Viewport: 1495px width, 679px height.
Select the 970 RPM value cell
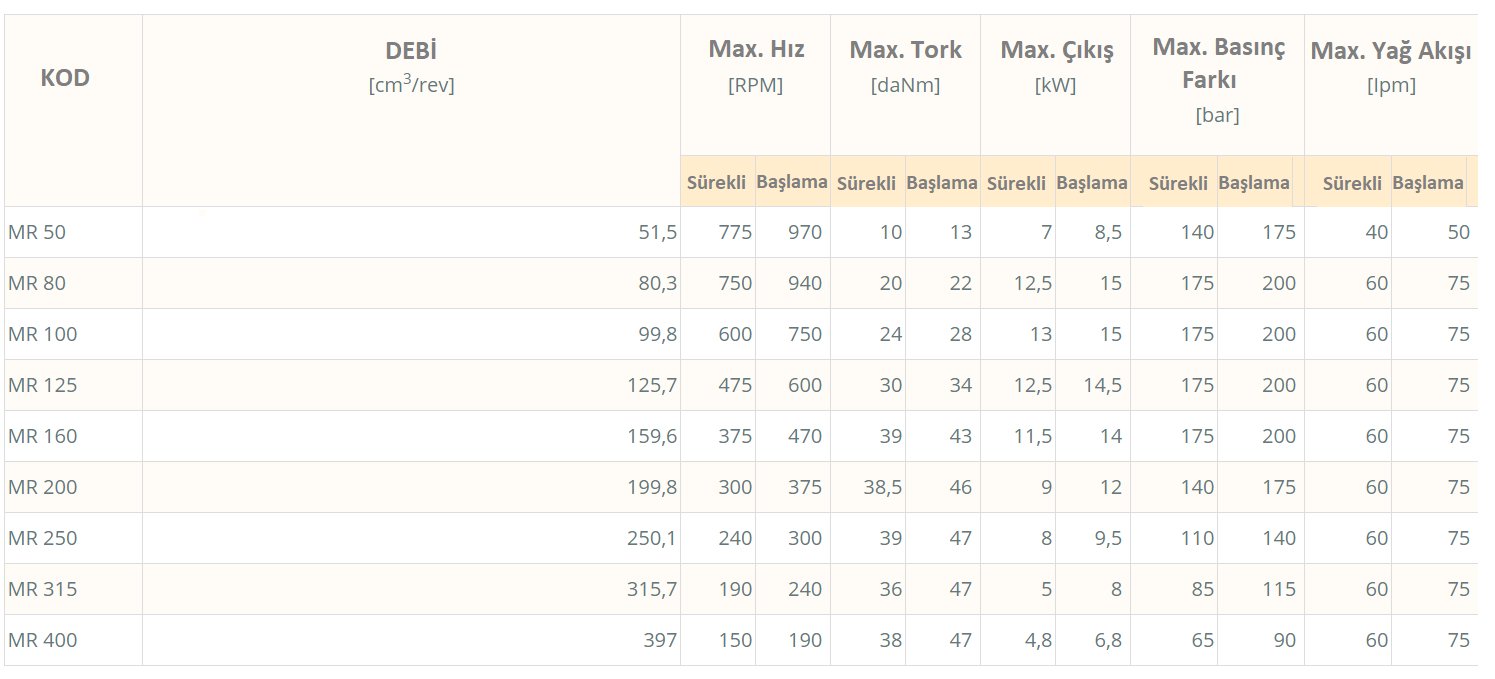pyautogui.click(x=804, y=233)
